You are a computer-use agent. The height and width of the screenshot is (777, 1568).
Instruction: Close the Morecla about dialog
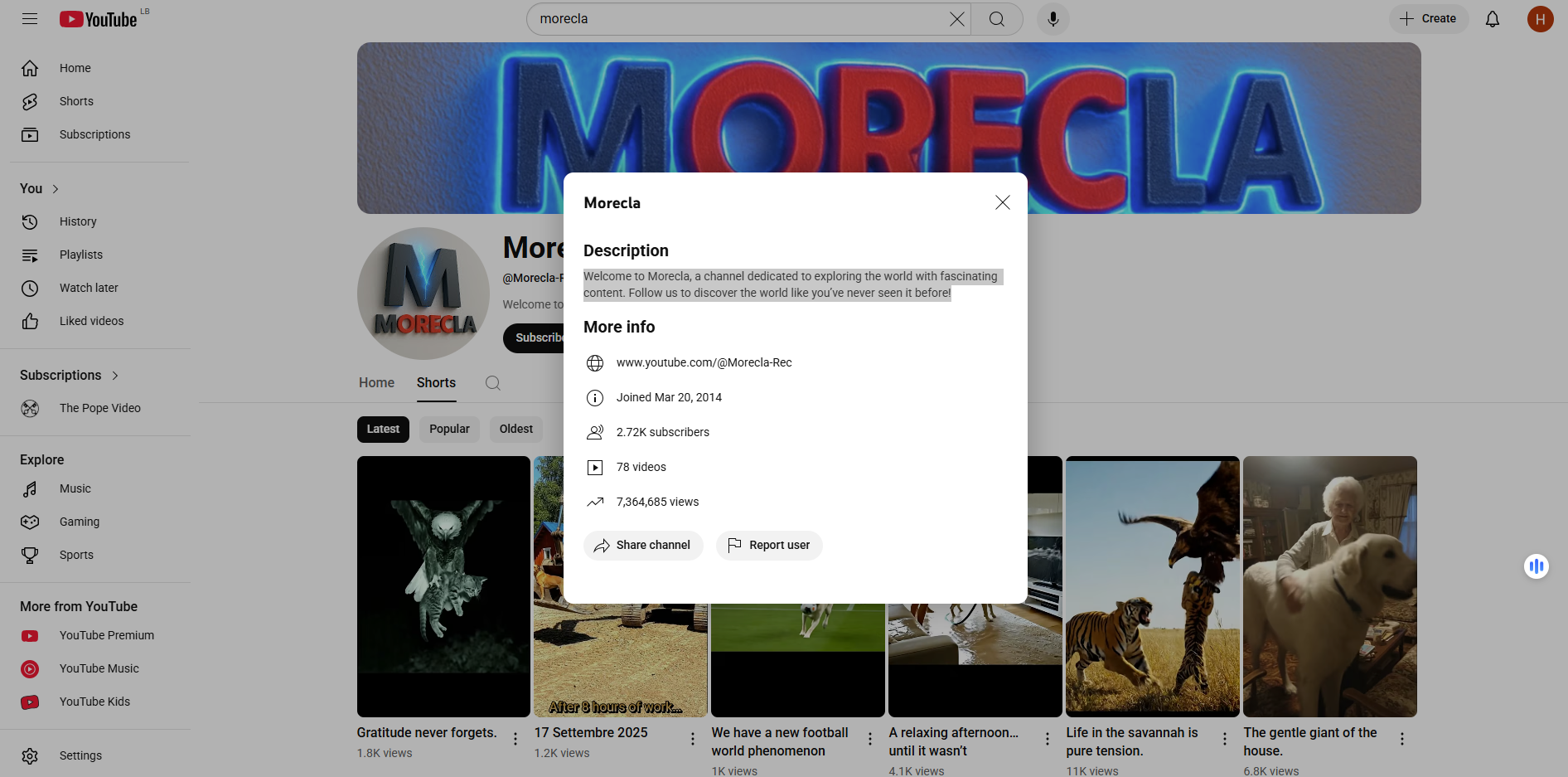[1002, 202]
